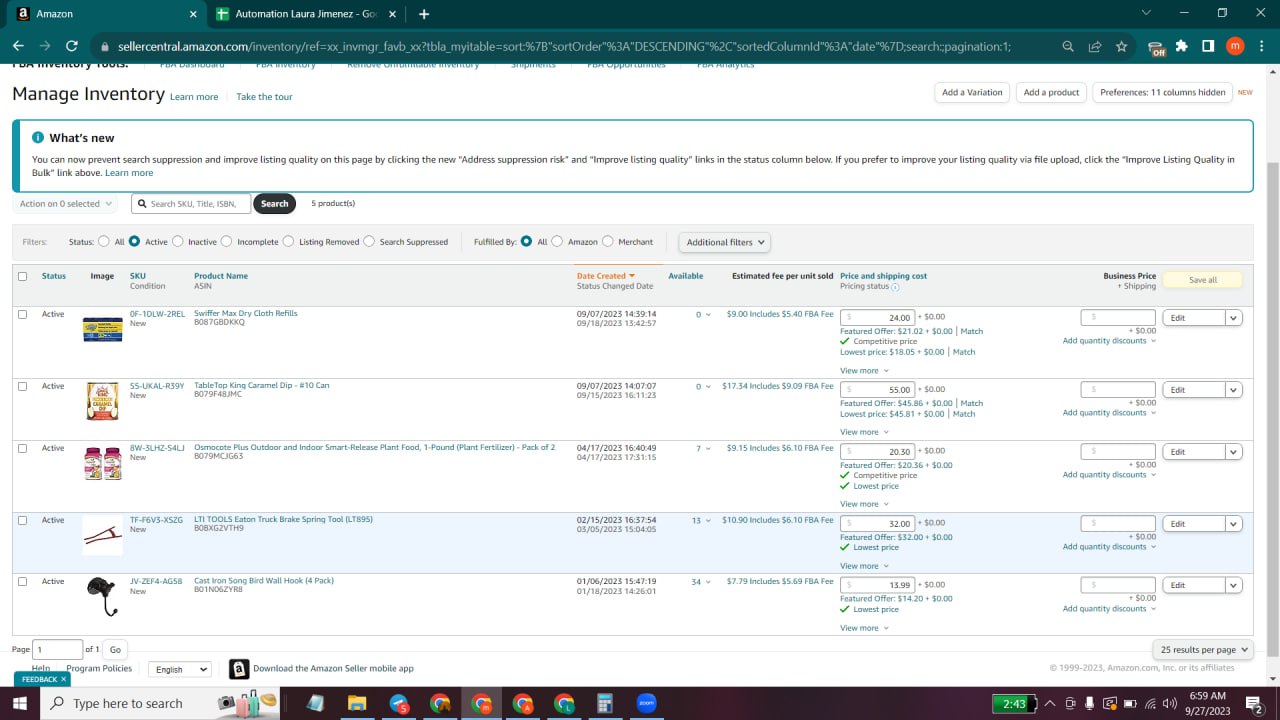Click the Osmocote plant food image
The height and width of the screenshot is (720, 1280).
point(102,463)
